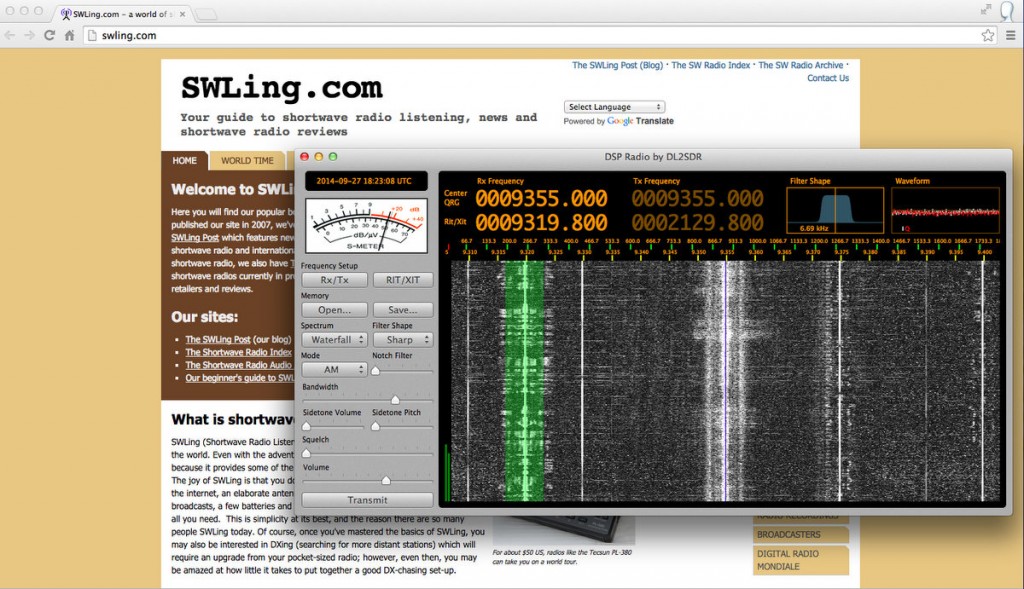
Task: Open The SW Radio Archive header link
Action: (x=801, y=65)
